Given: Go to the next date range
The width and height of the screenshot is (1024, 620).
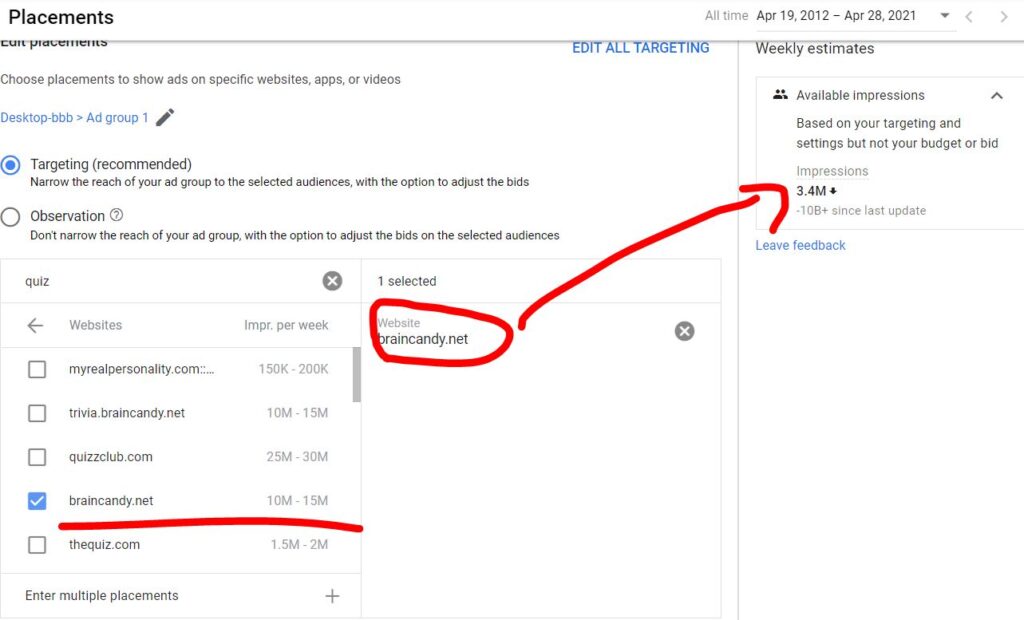Looking at the screenshot, I should (x=1004, y=17).
